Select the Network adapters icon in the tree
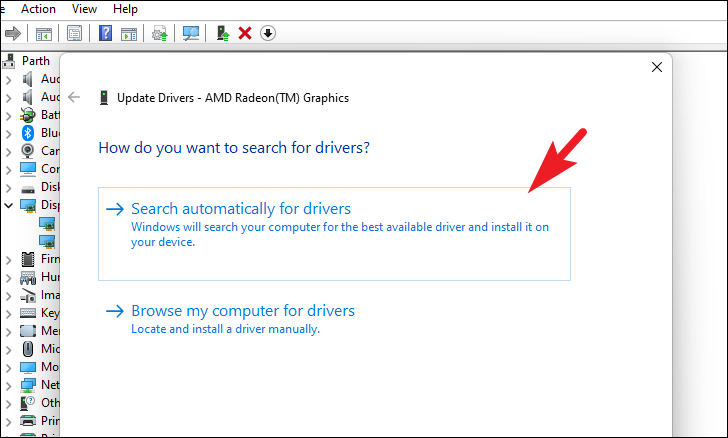 28,385
